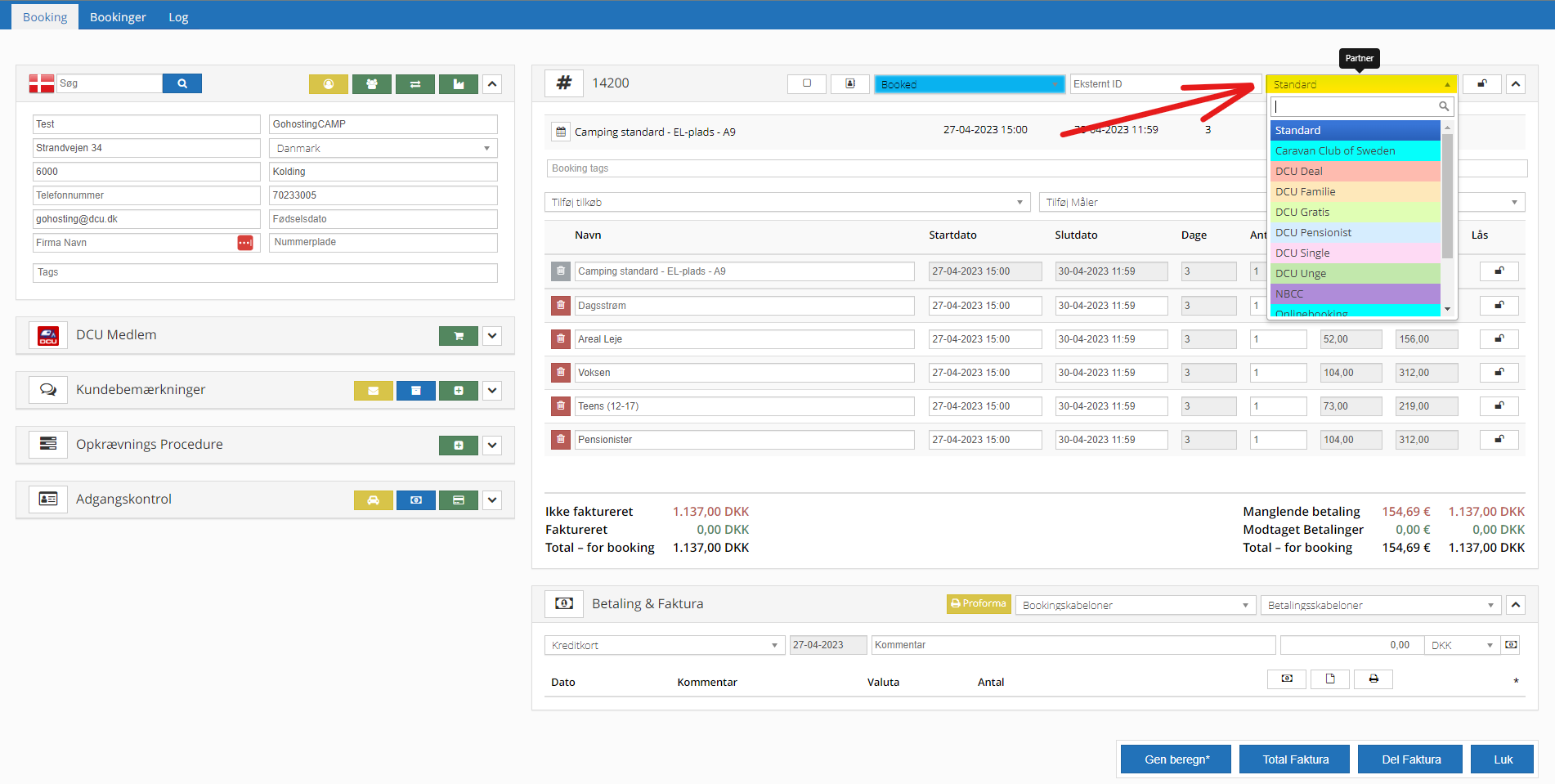Image resolution: width=1555 pixels, height=784 pixels.
Task: Toggle the booking lock next to Partner dropdown
Action: (1481, 84)
